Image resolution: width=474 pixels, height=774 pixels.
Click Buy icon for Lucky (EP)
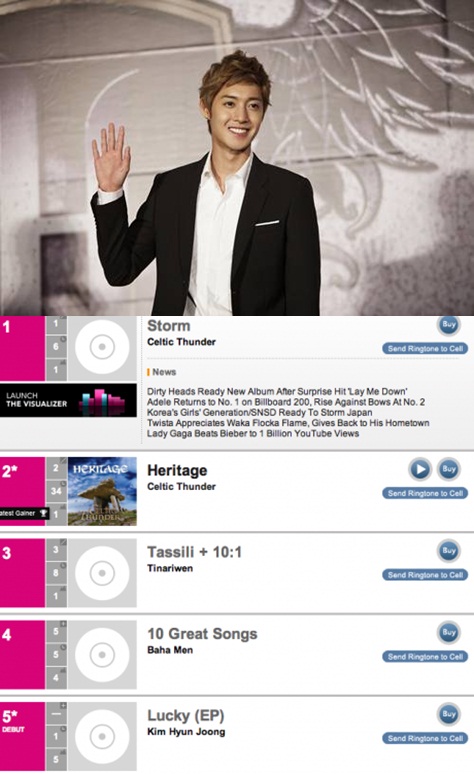pyautogui.click(x=449, y=714)
